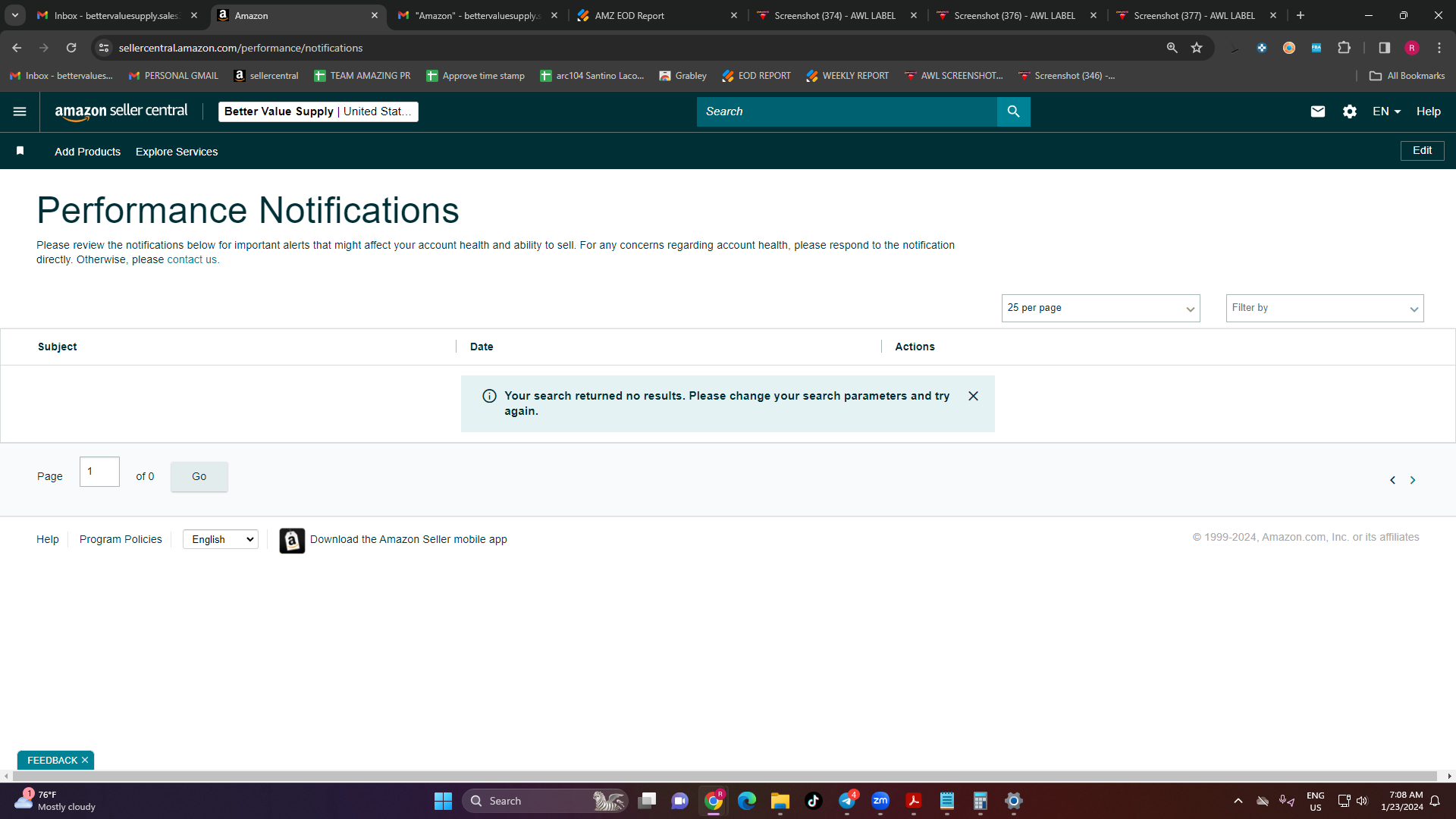This screenshot has width=1456, height=819.
Task: Open WEEKLY REPORT bookmark
Action: (848, 76)
